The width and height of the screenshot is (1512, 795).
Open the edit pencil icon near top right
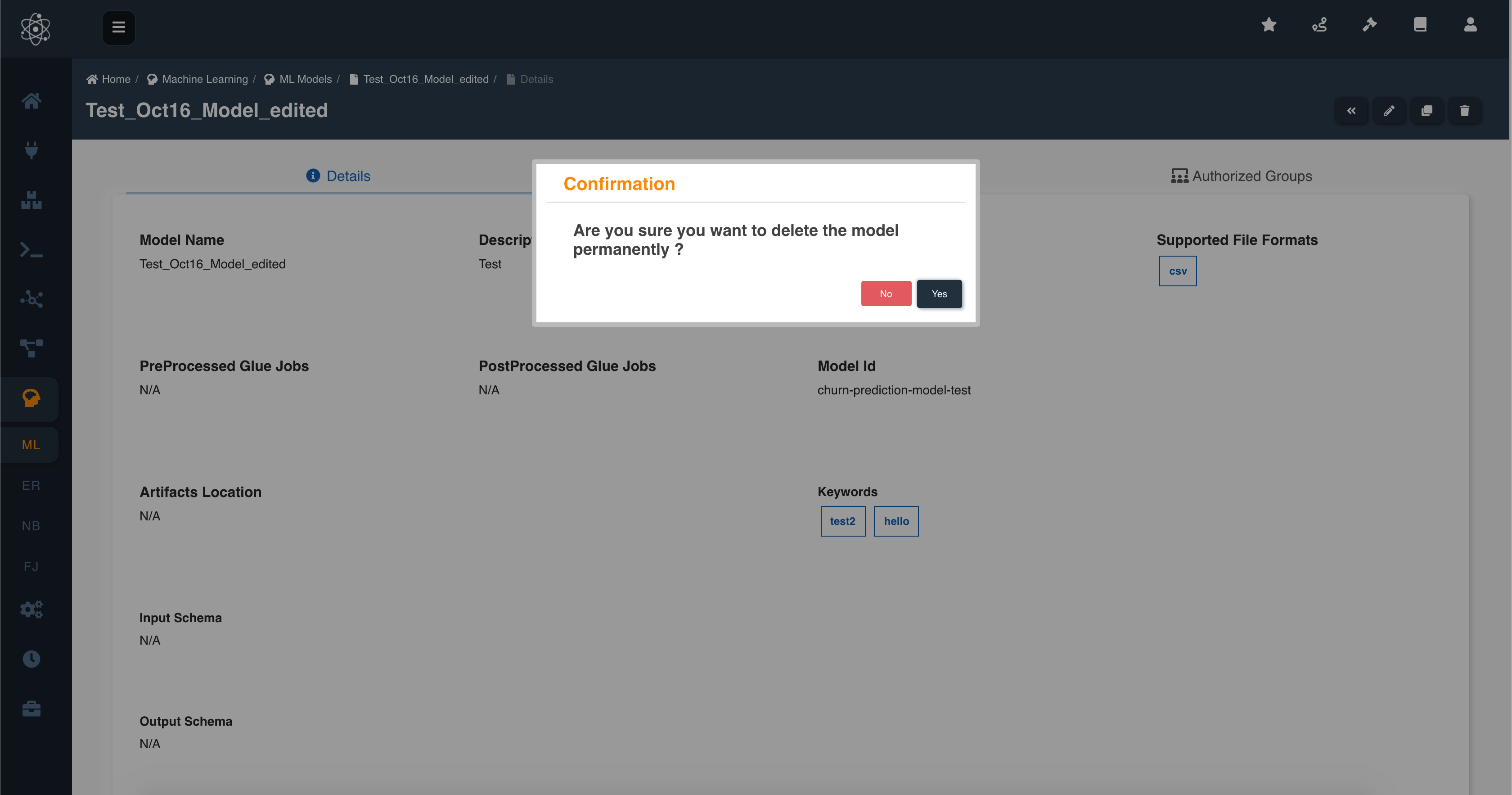[x=1389, y=110]
